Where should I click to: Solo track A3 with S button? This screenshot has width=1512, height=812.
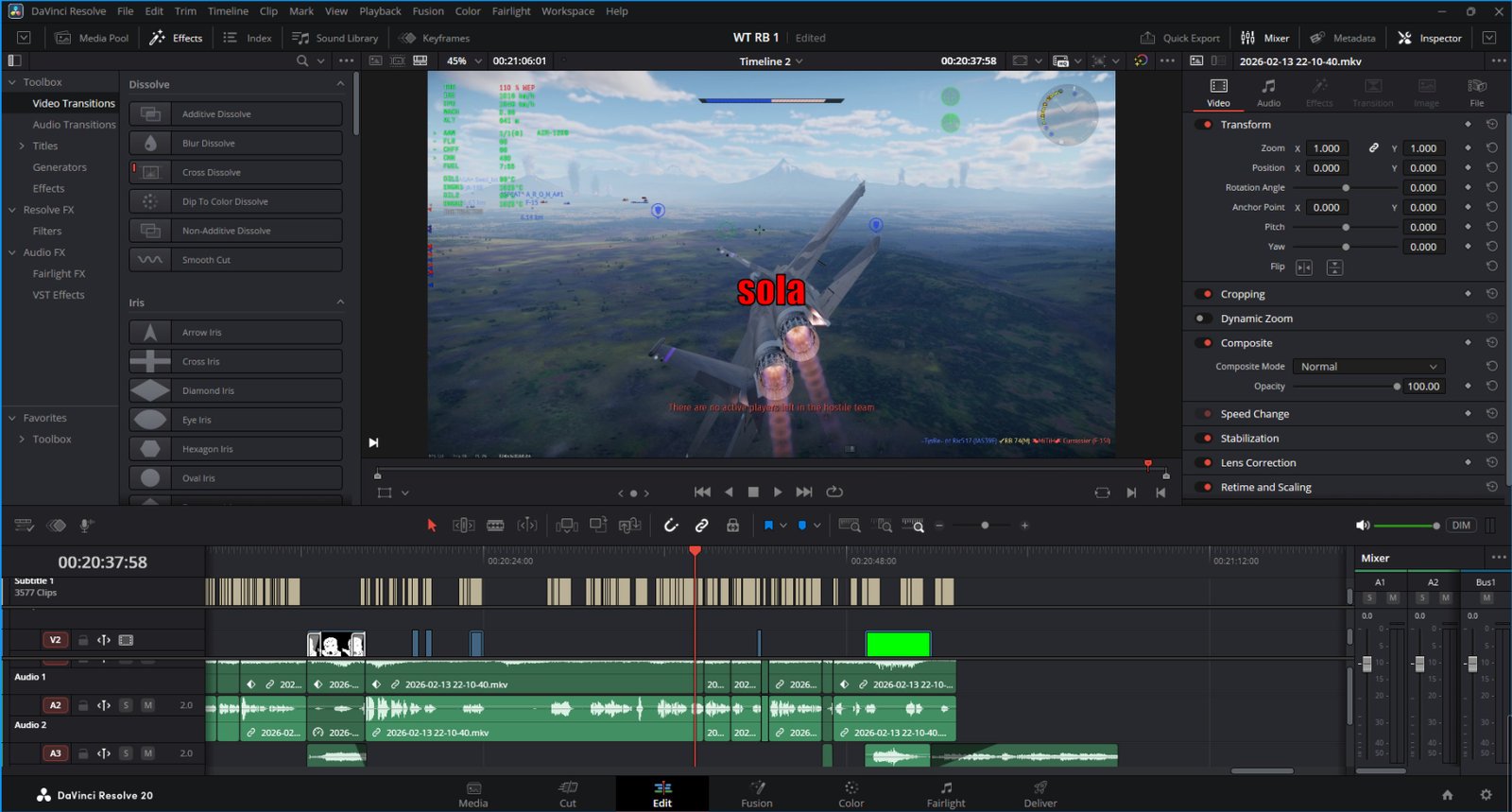(126, 753)
